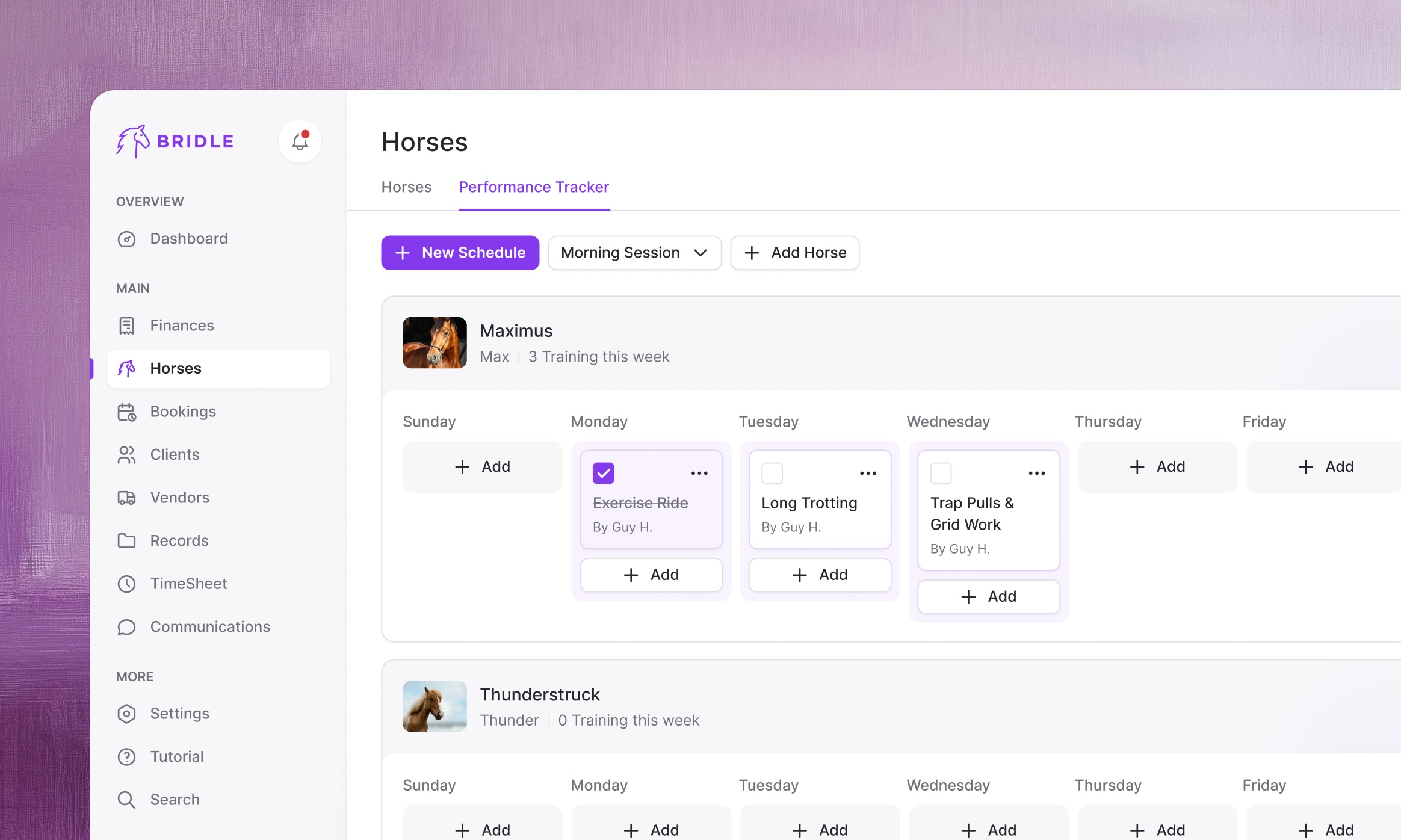Open Long Trotting three-dot options menu
This screenshot has height=840, width=1401.
(868, 474)
